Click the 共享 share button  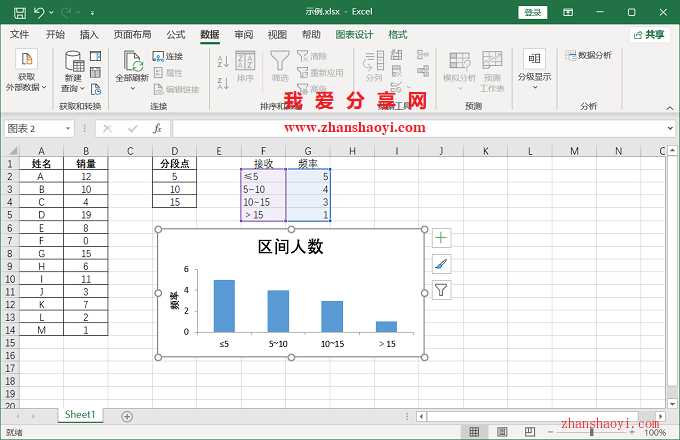(x=650, y=35)
